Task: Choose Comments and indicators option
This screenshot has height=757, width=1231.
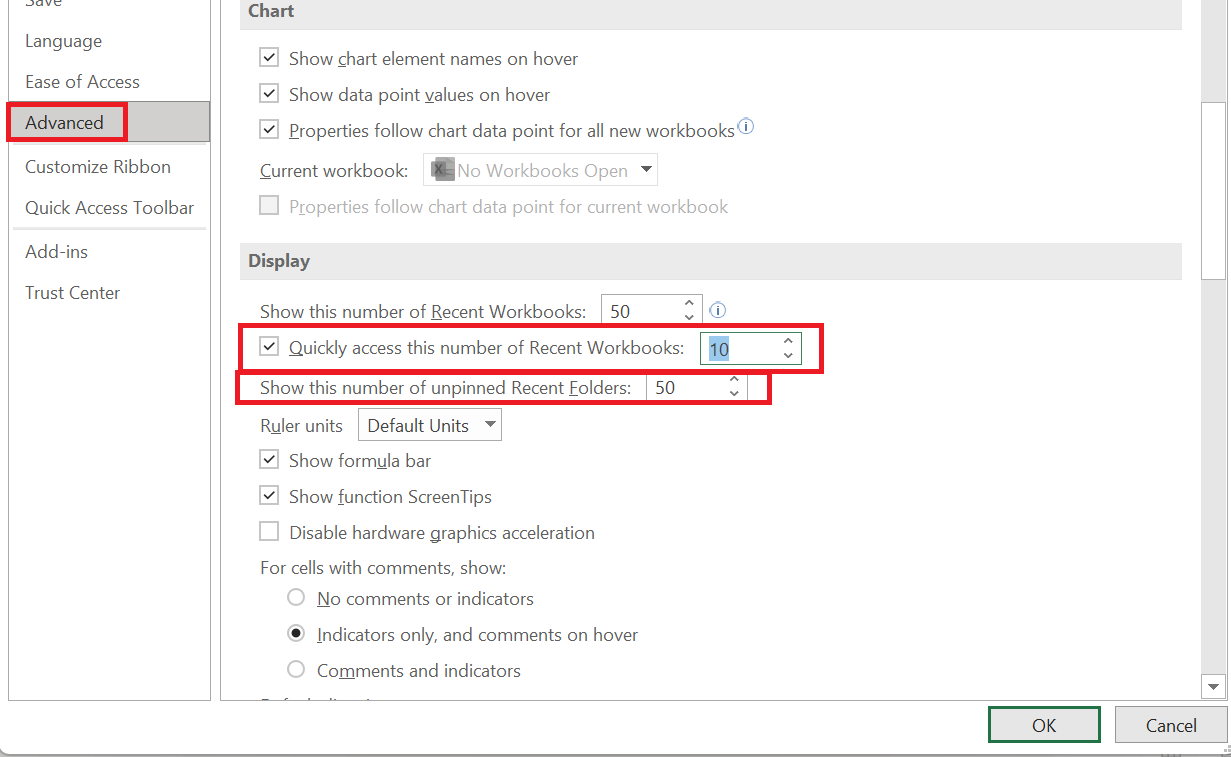Action: pos(296,669)
